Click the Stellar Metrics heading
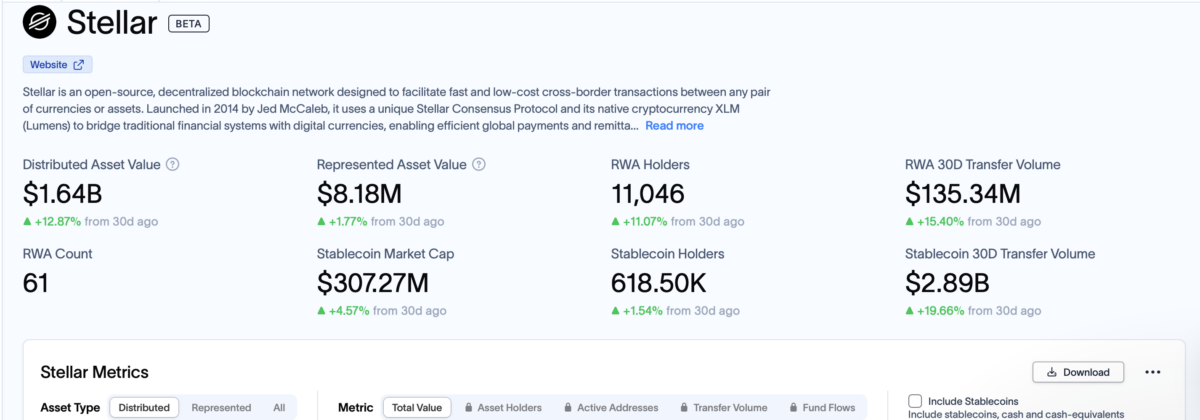 click(x=94, y=372)
